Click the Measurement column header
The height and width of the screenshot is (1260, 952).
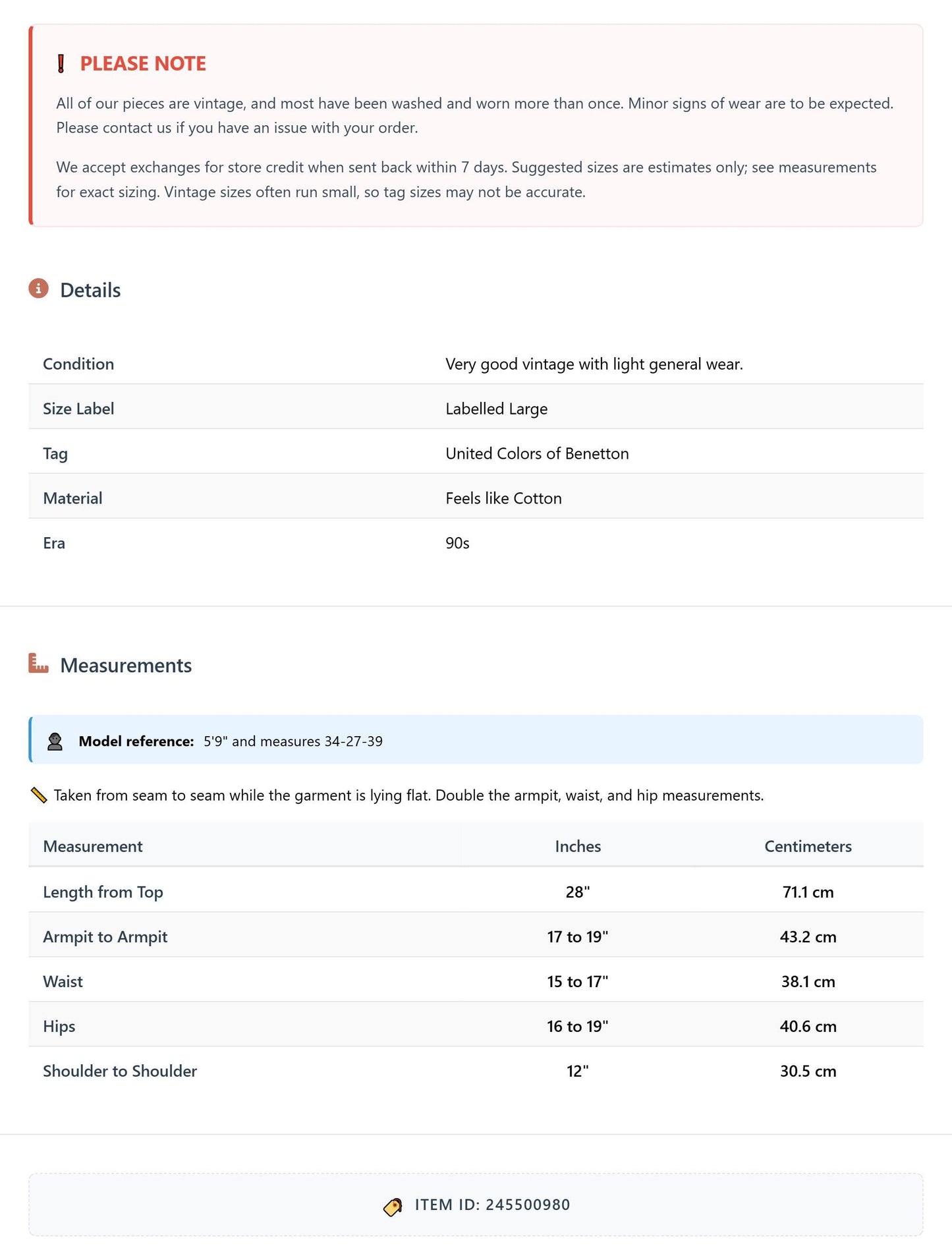pos(93,846)
